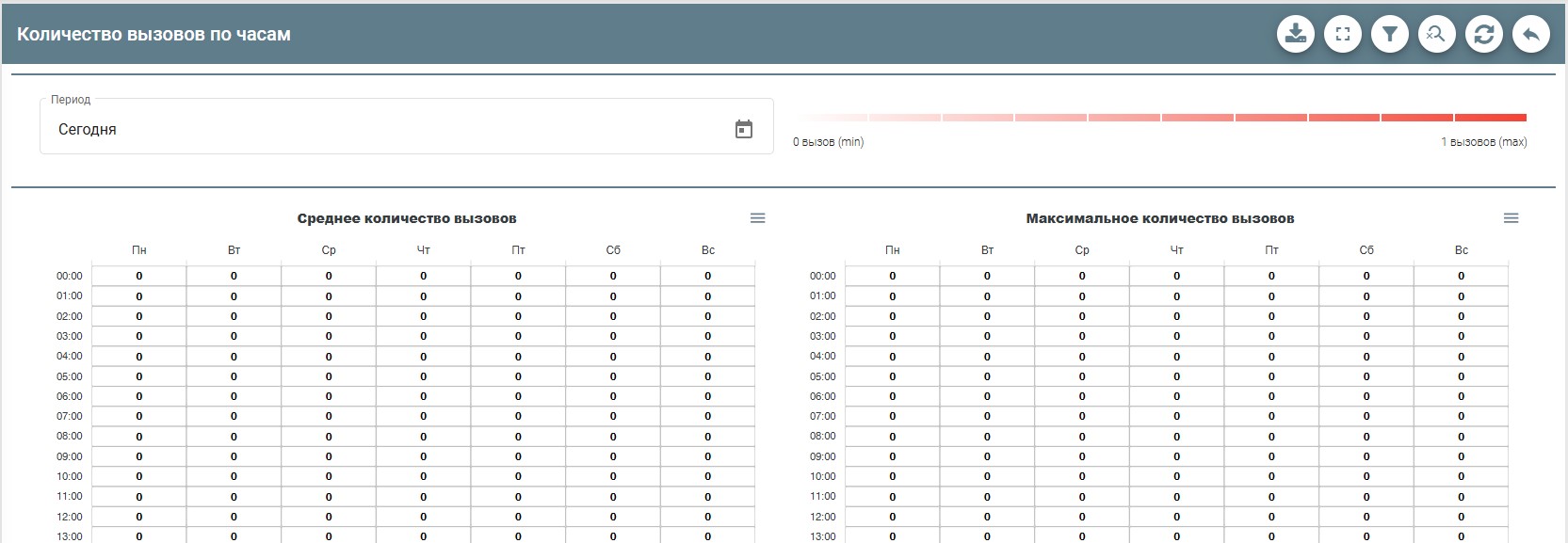
Task: Refresh data with the reload icon
Action: pyautogui.click(x=1484, y=35)
